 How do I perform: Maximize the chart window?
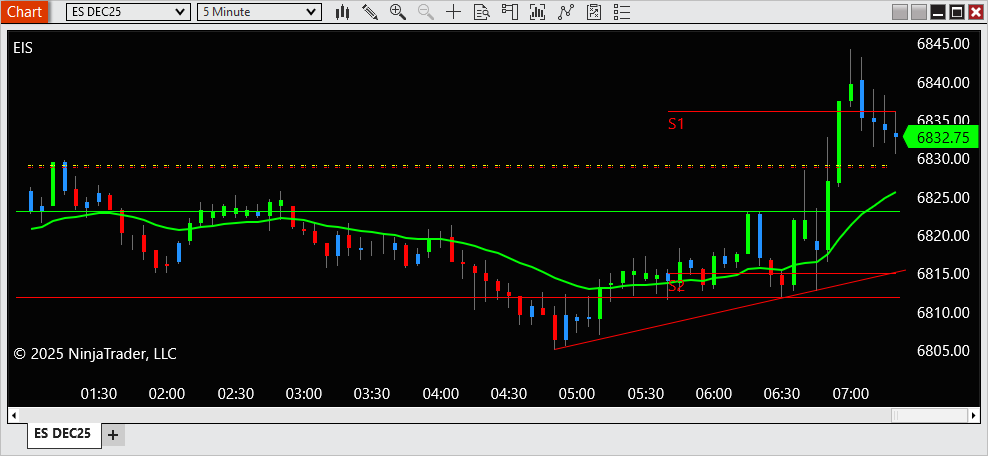click(x=956, y=11)
